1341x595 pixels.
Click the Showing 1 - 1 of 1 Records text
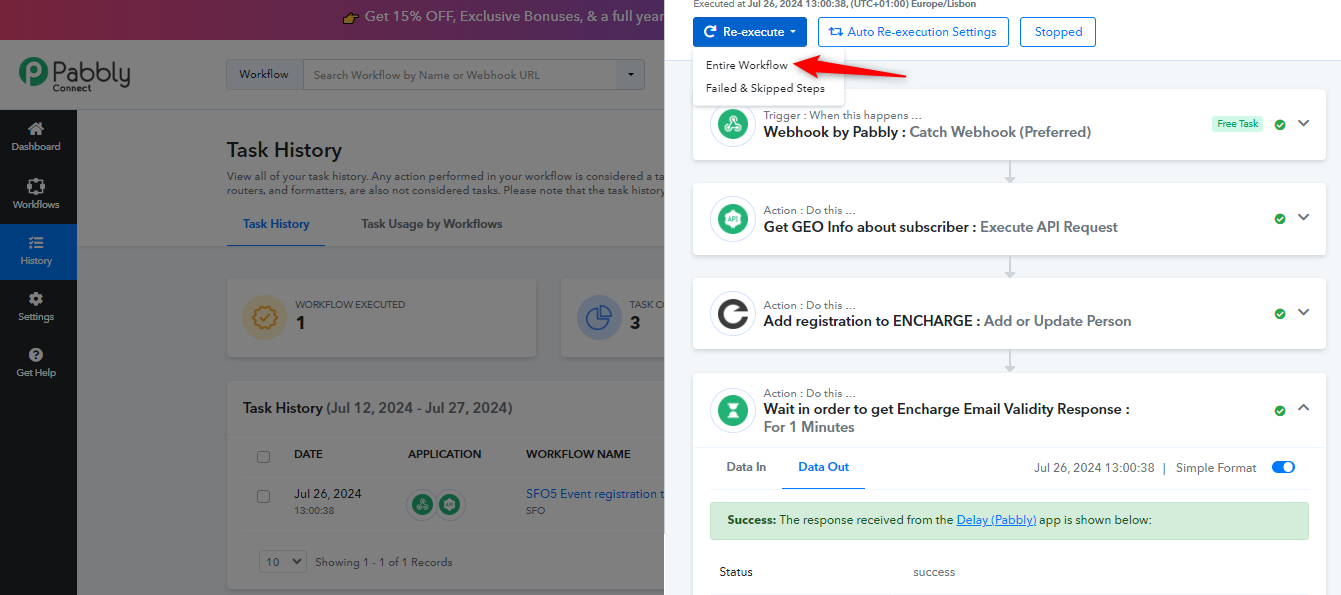click(x=384, y=562)
